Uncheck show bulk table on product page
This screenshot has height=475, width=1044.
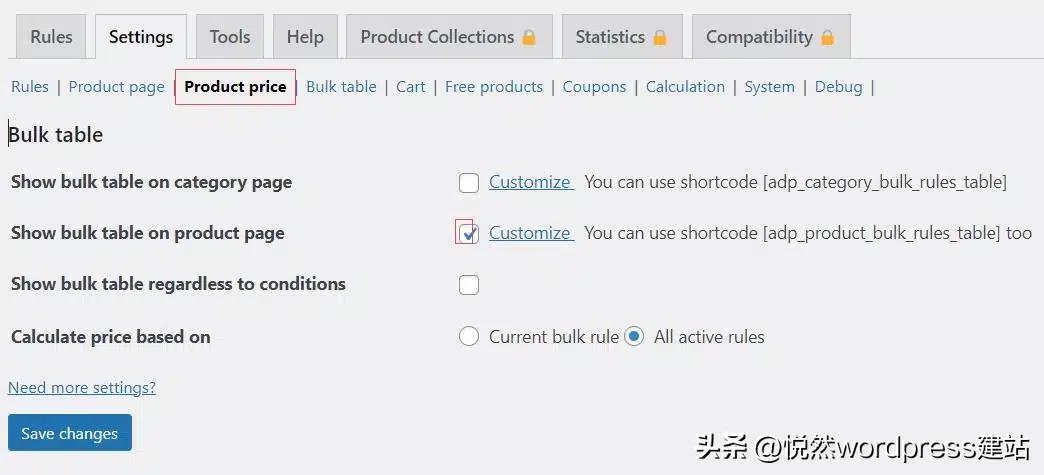[469, 233]
